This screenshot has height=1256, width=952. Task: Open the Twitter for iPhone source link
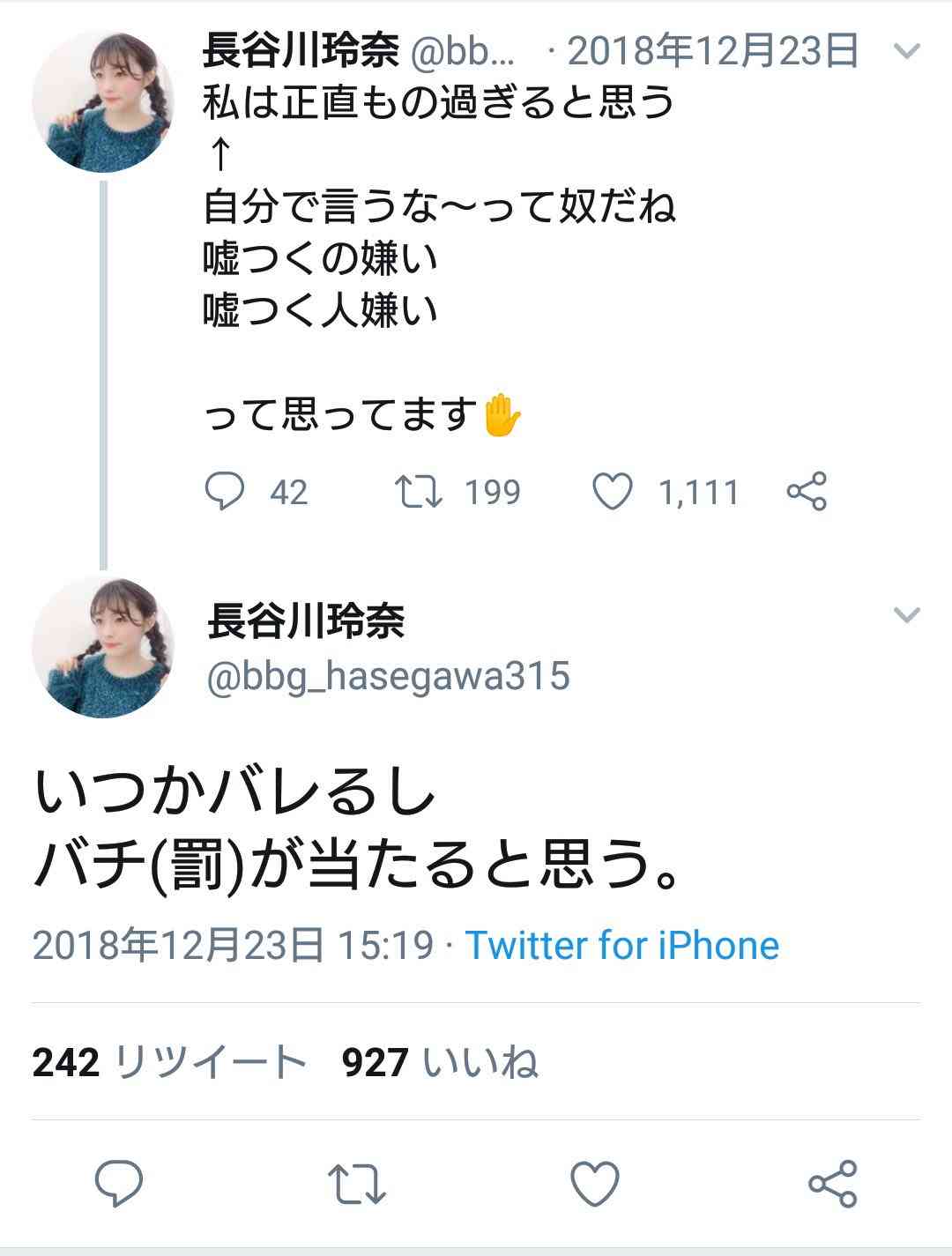[622, 946]
